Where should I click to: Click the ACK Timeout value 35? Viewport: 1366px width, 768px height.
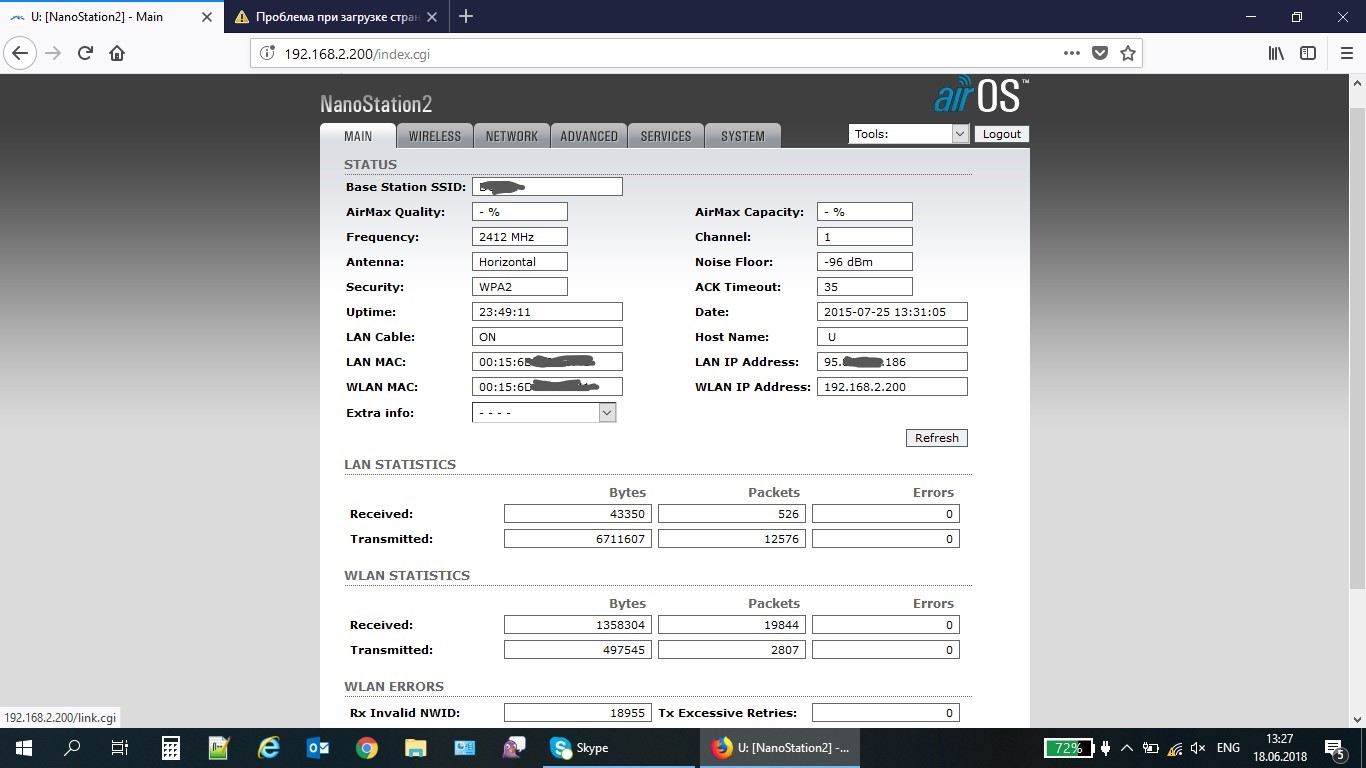point(864,287)
